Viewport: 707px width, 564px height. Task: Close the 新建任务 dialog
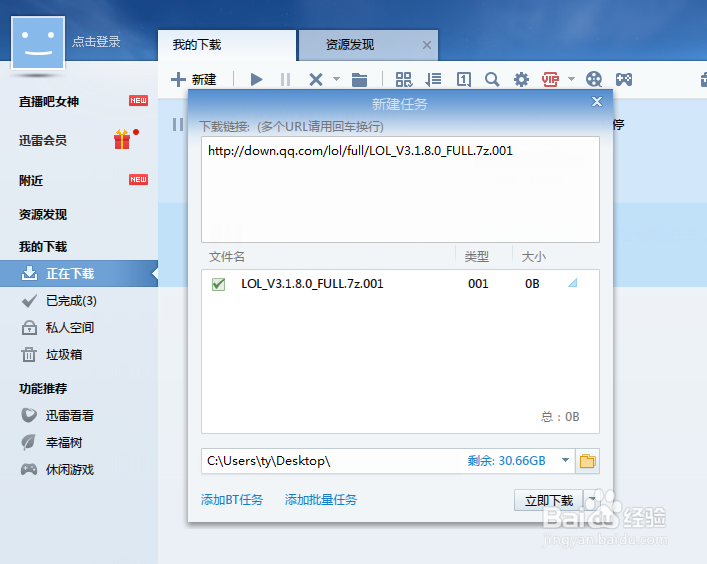597,102
